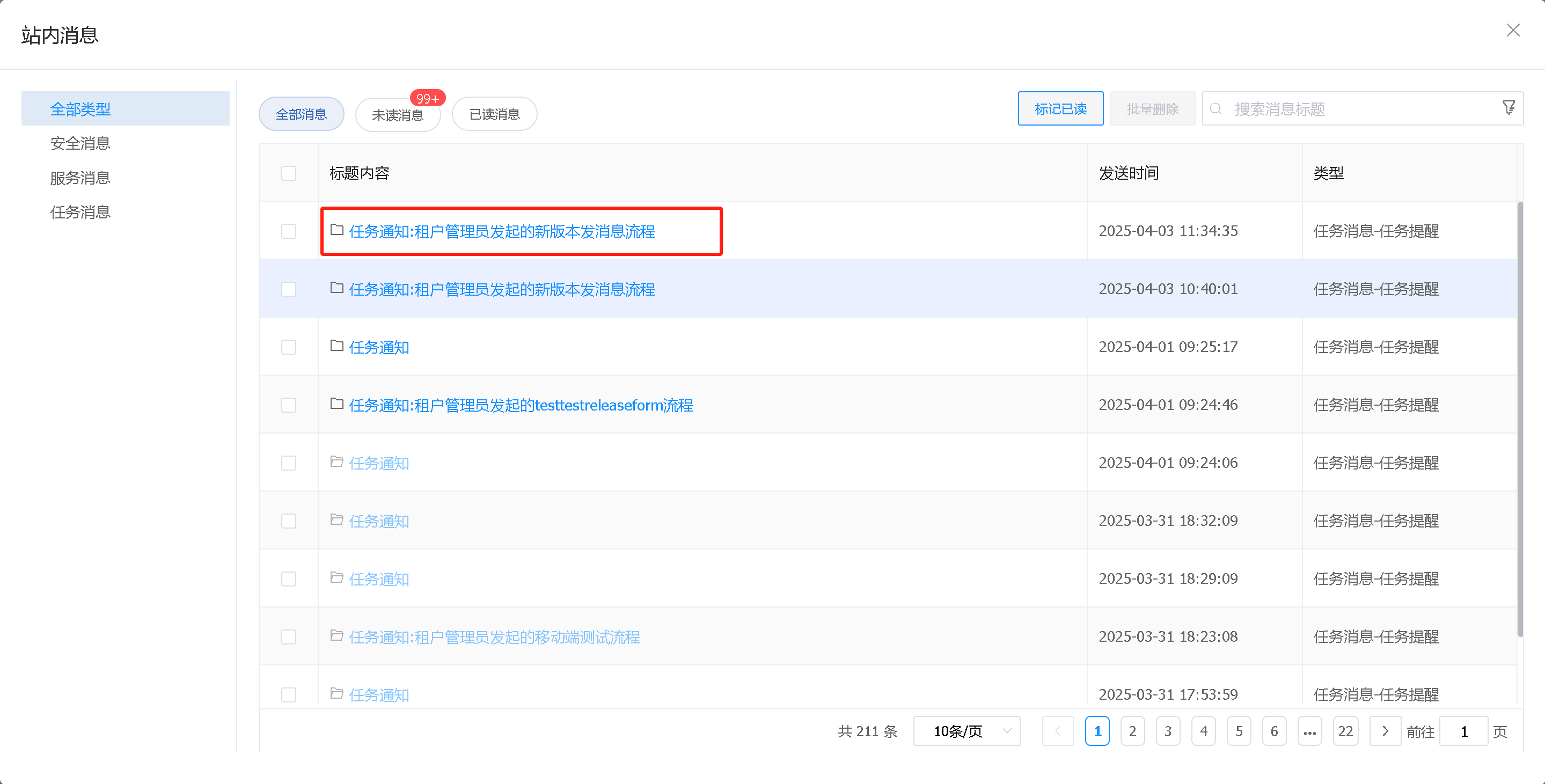1545x784 pixels.
Task: Select checkbox of testtestreleaseform message row
Action: pyautogui.click(x=289, y=405)
